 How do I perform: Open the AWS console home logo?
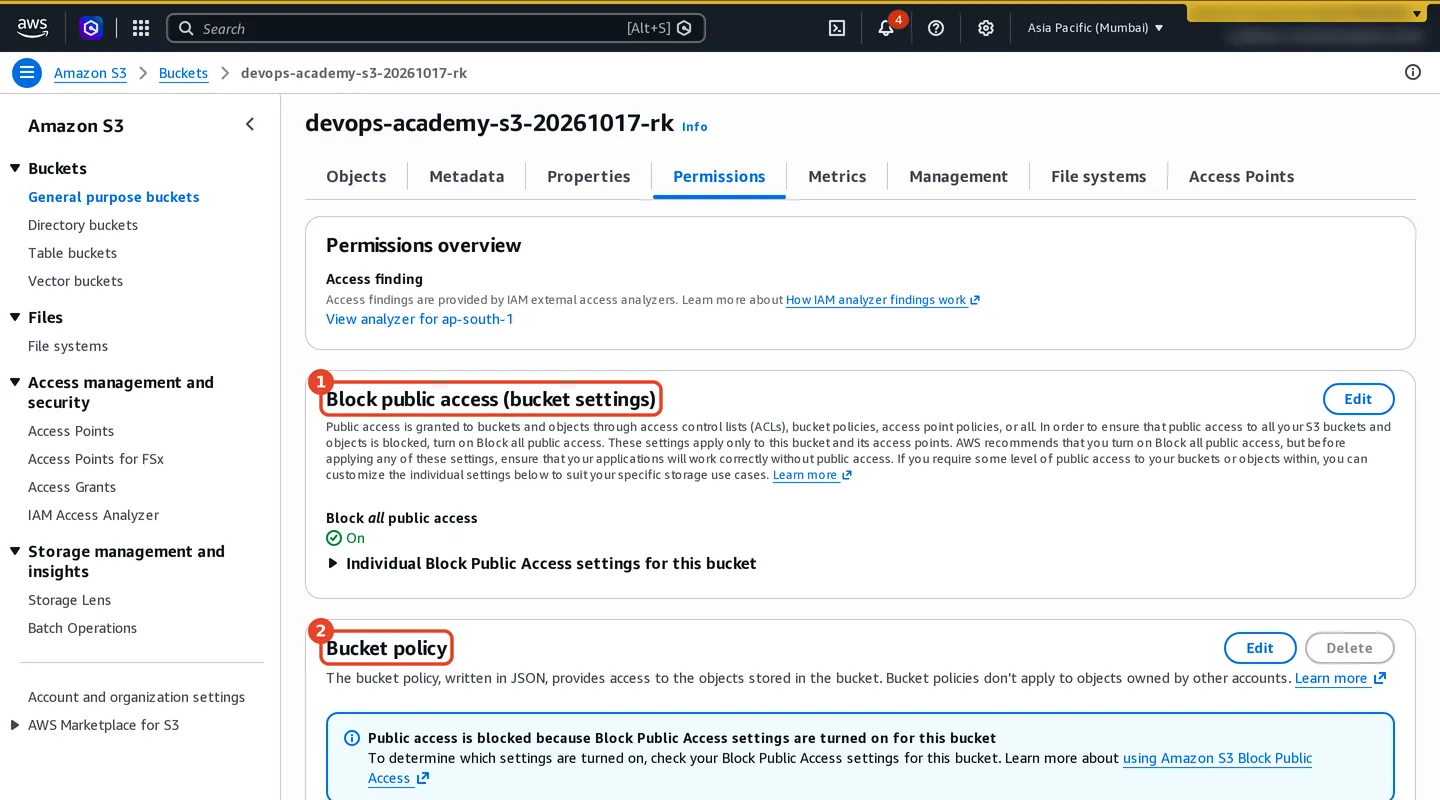click(x=32, y=28)
